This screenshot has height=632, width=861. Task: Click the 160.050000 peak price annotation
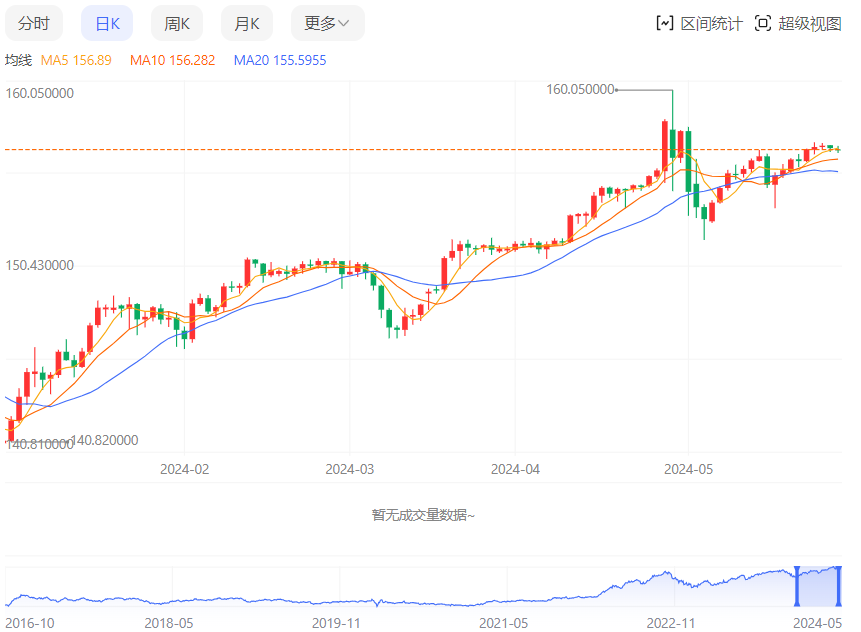[580, 90]
